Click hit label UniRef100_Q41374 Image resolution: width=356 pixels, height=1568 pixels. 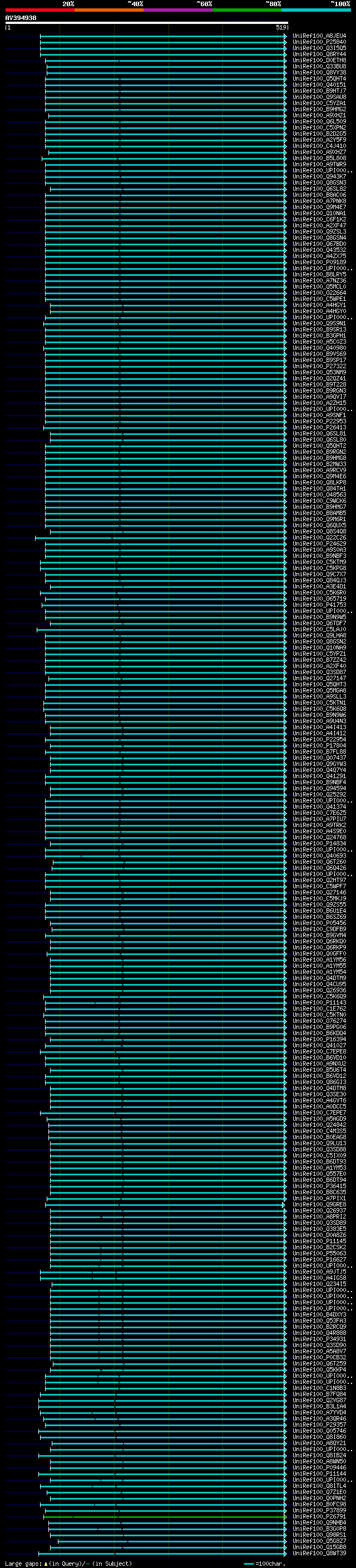coord(319,807)
